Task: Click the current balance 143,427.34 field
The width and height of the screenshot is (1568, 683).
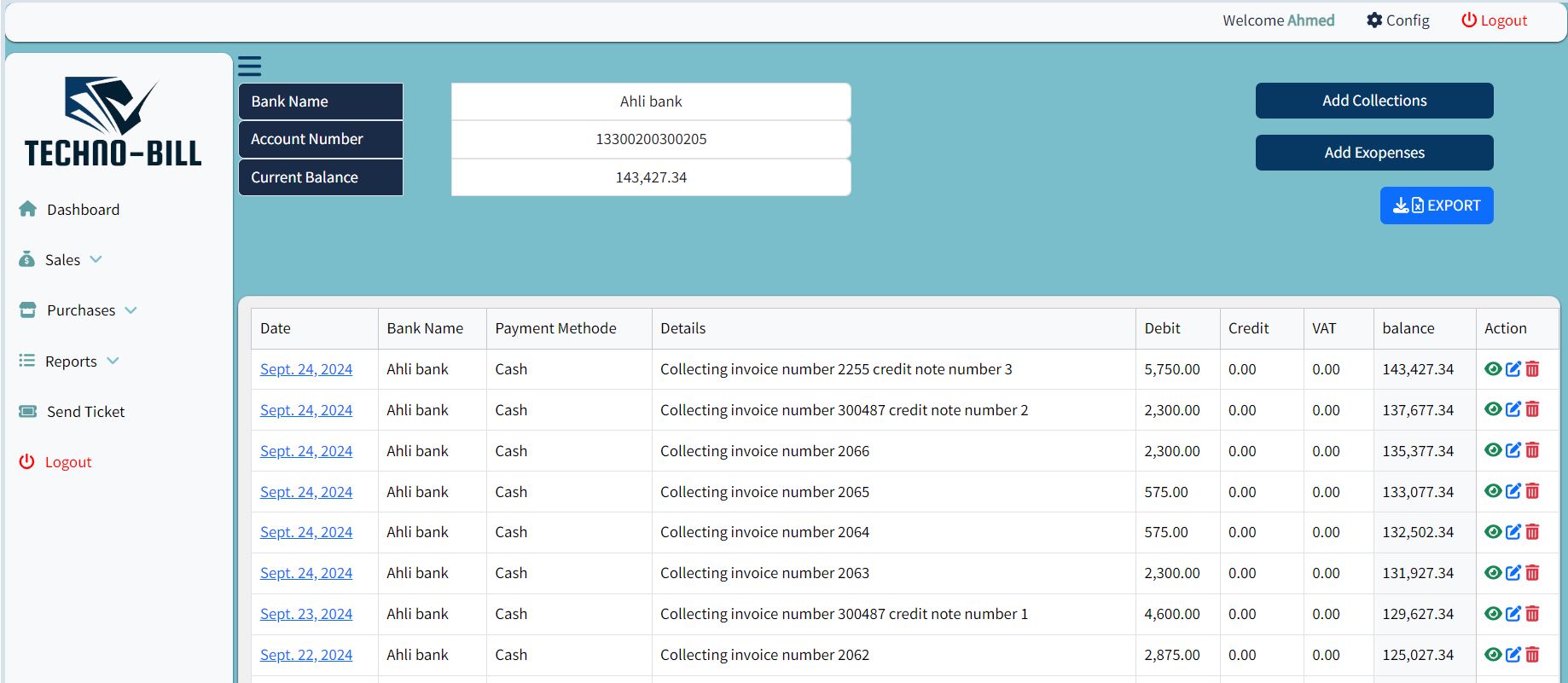Action: [651, 177]
